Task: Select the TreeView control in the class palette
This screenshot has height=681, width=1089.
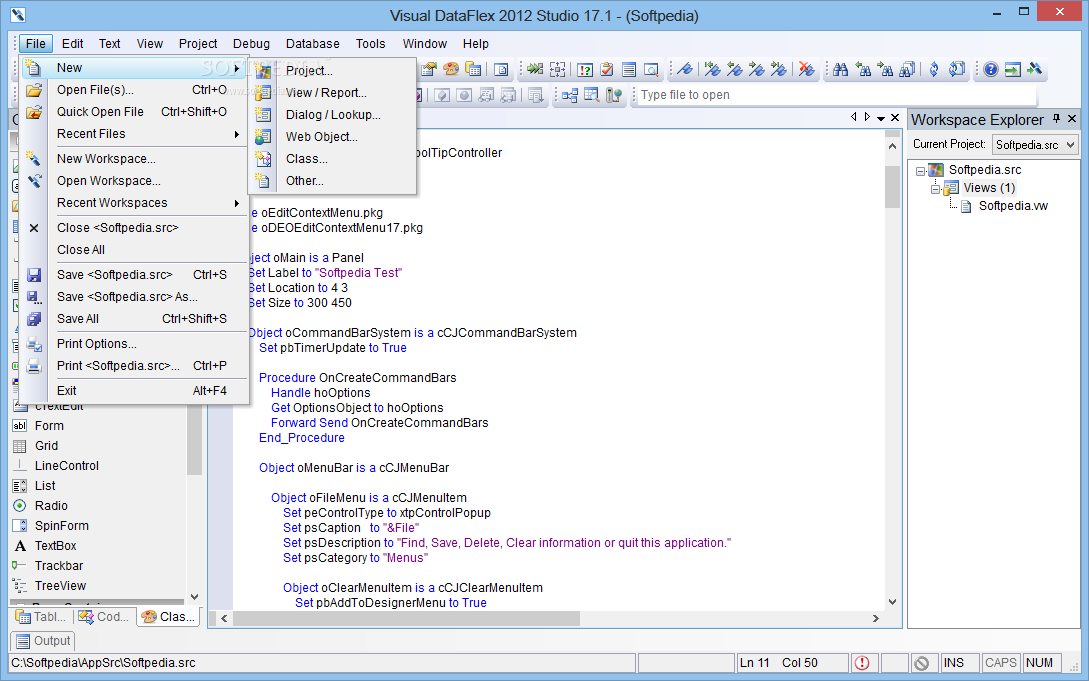Action: pyautogui.click(x=60, y=586)
